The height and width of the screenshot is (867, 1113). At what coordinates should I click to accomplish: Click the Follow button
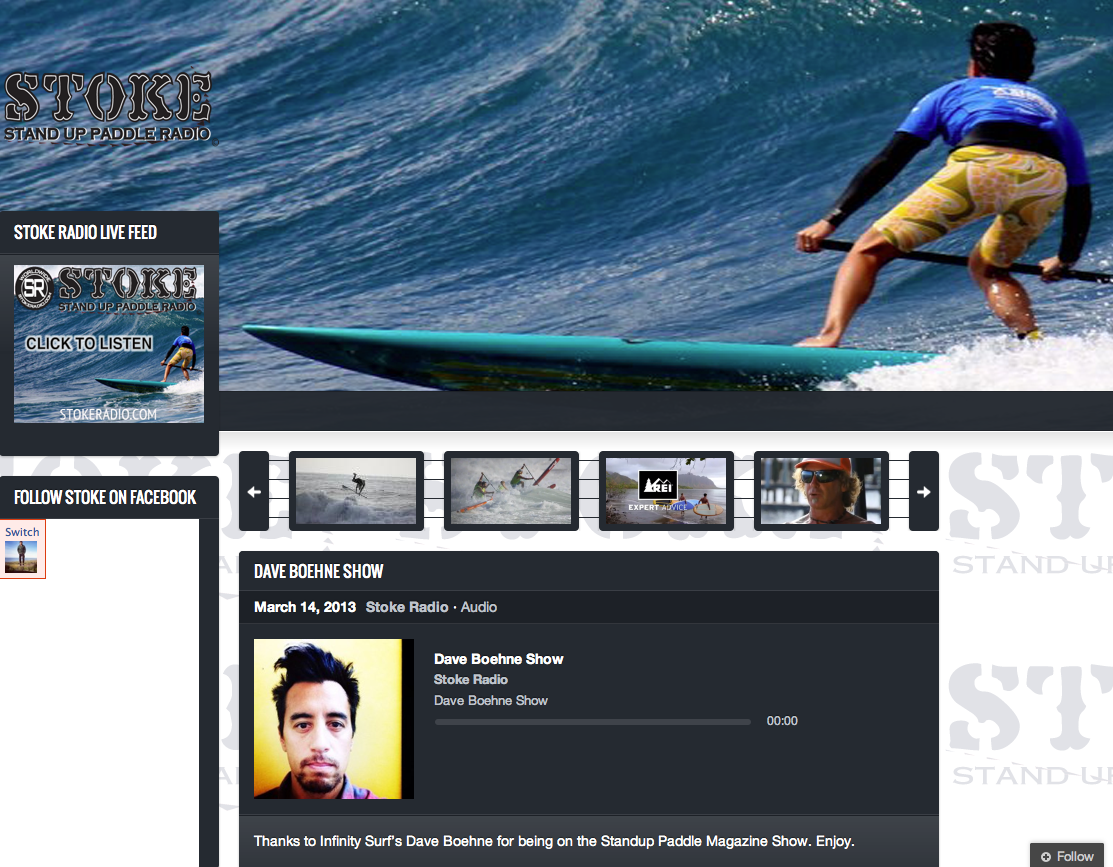click(1067, 856)
